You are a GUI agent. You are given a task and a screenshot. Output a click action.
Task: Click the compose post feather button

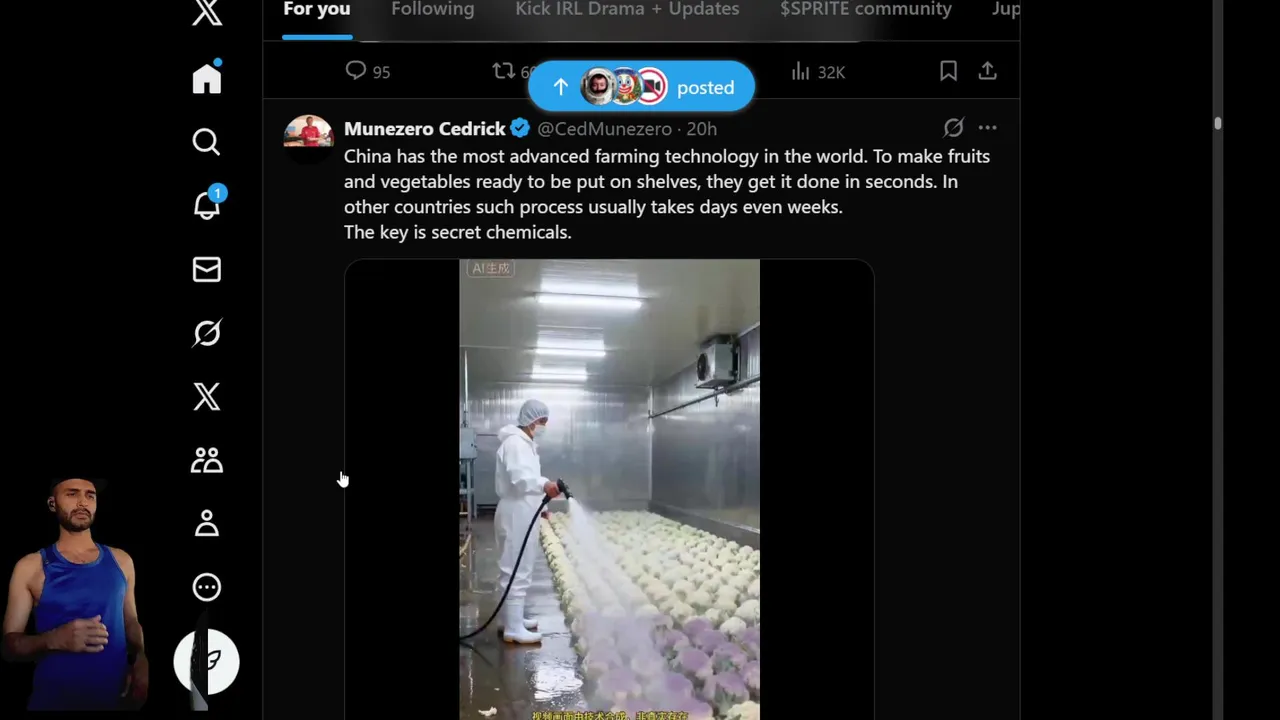207,661
